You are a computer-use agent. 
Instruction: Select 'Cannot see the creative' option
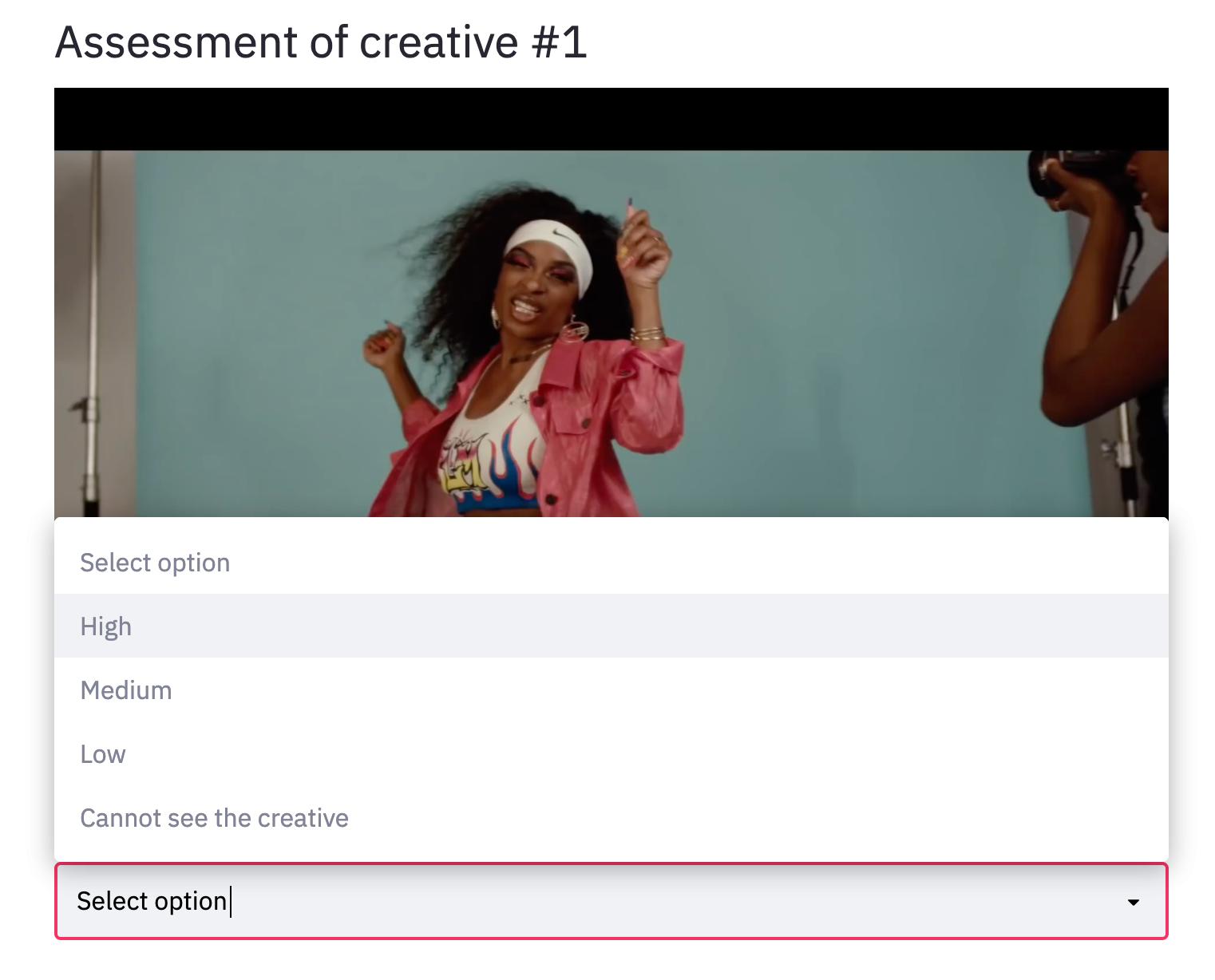[214, 818]
